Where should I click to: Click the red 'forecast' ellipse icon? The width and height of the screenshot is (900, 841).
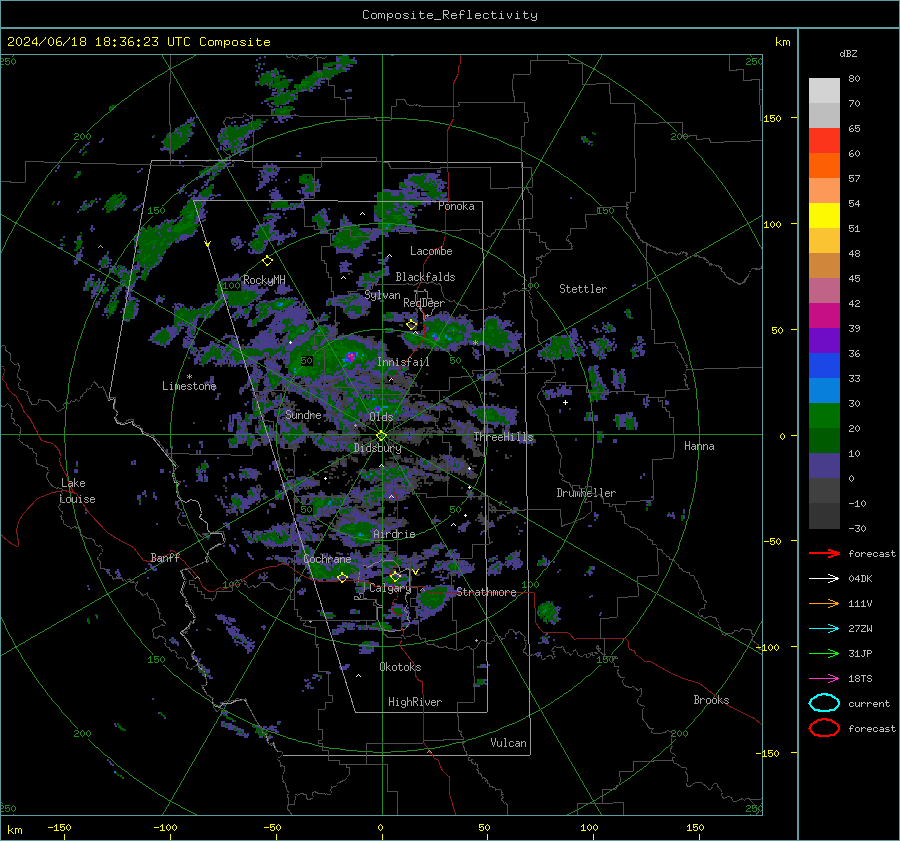pyautogui.click(x=824, y=728)
